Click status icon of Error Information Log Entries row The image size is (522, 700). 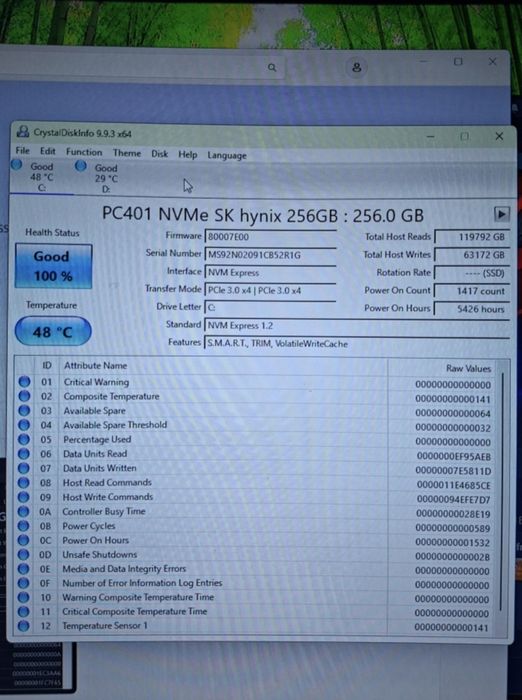point(24,583)
